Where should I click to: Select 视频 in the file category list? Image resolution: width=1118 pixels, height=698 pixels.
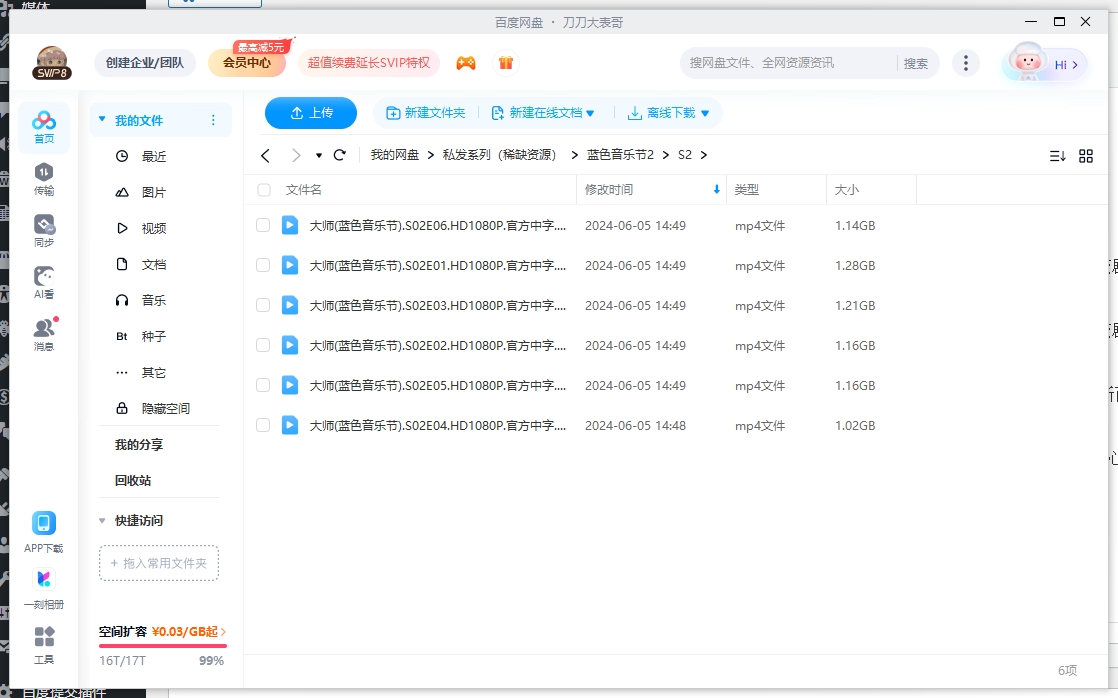(153, 229)
